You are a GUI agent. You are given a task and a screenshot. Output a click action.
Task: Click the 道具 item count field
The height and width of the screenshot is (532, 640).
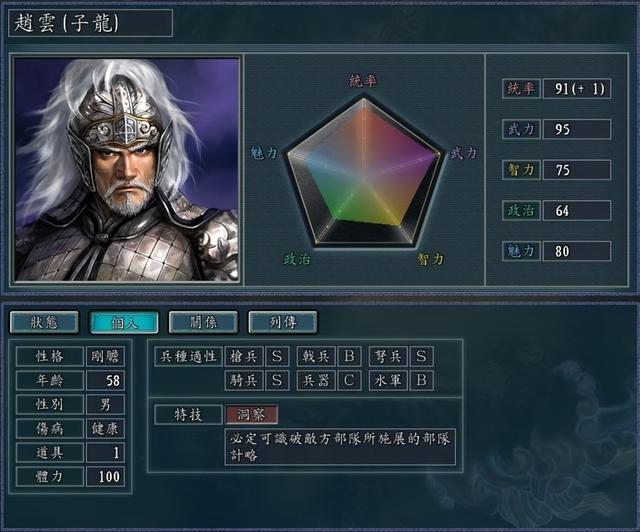pyautogui.click(x=105, y=452)
